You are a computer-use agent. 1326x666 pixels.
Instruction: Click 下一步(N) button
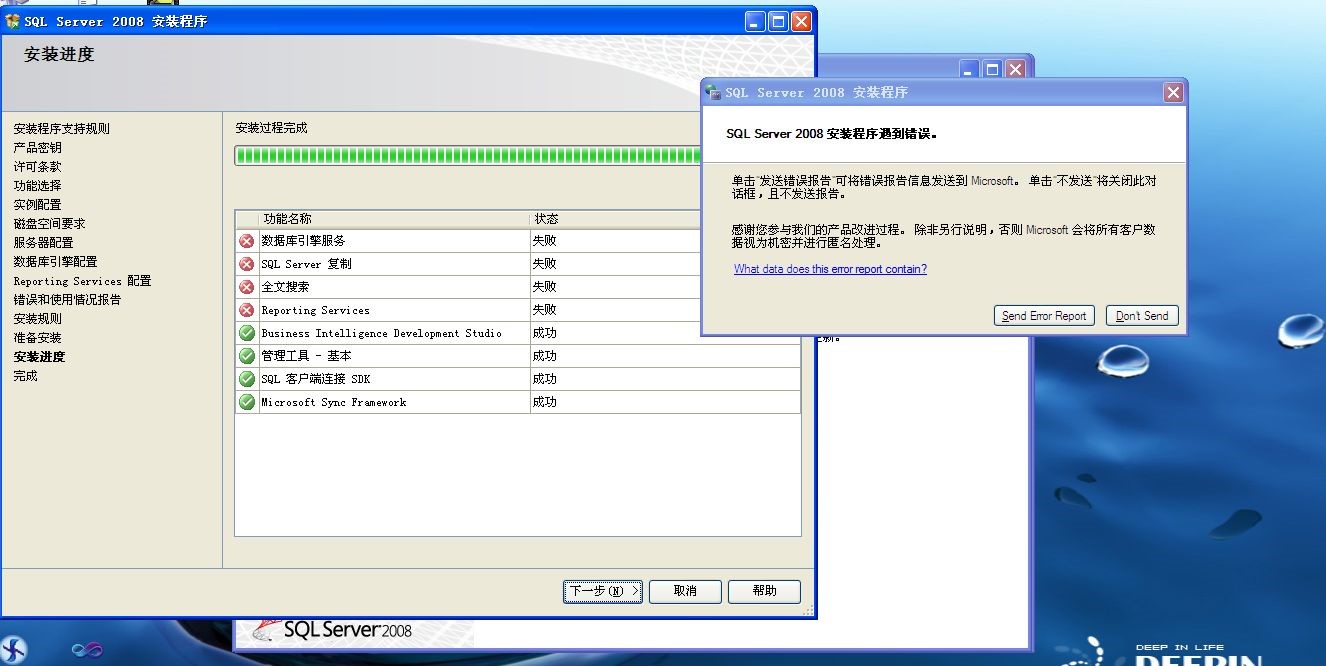603,591
